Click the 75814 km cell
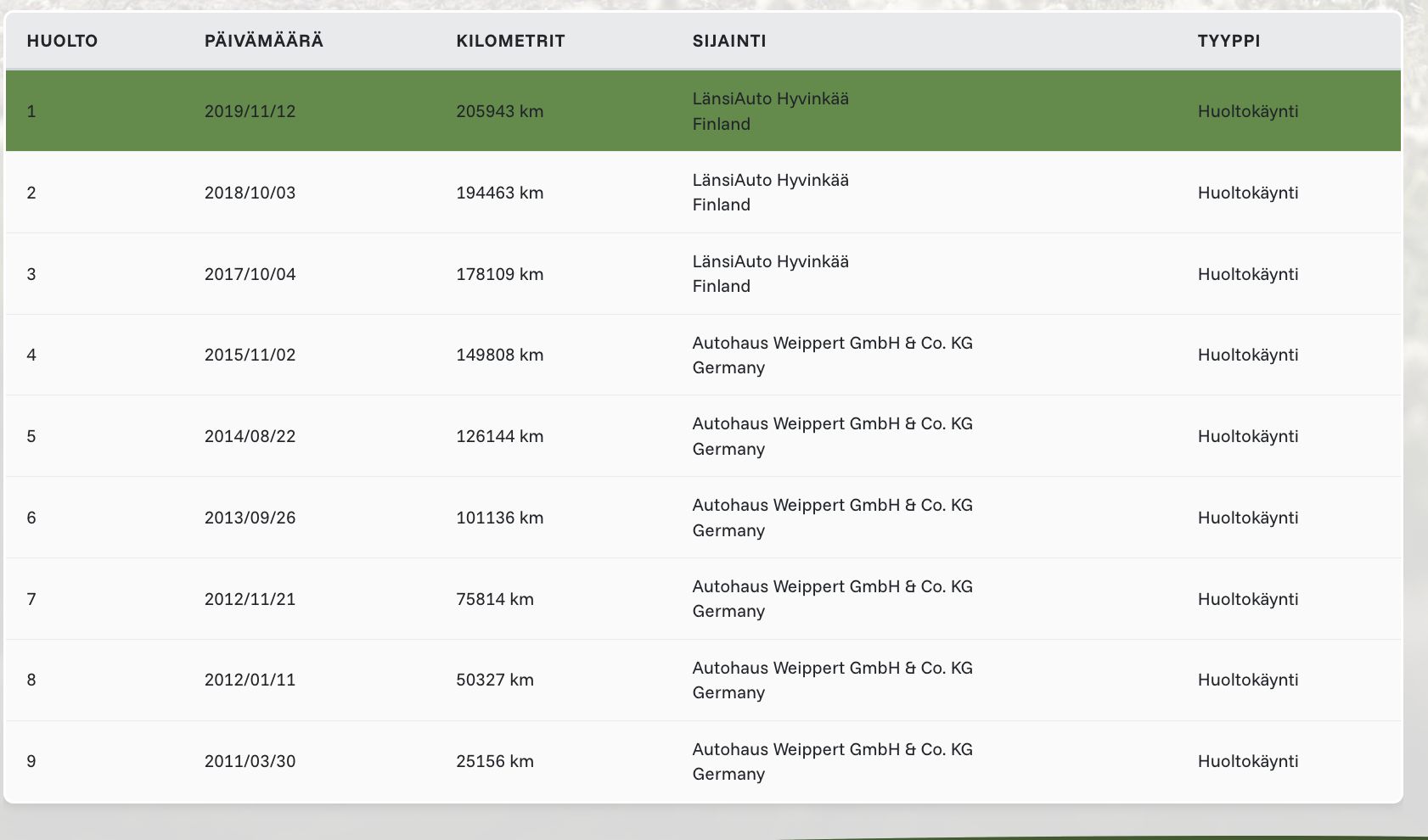Viewport: 1428px width, 840px height. pyautogui.click(x=495, y=599)
